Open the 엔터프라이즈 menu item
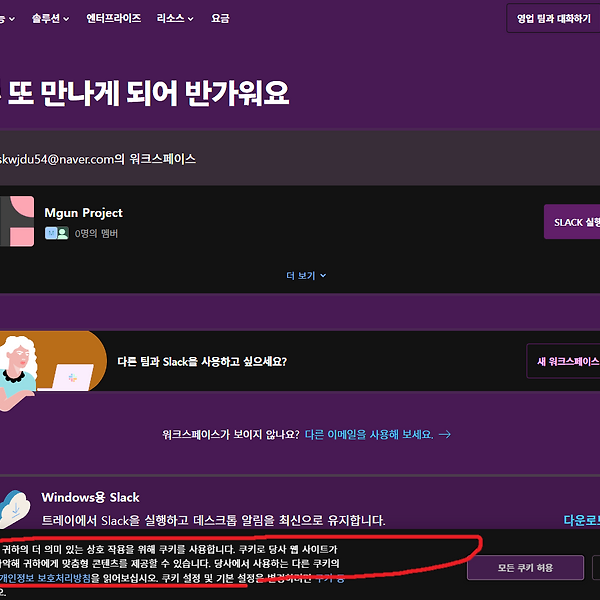600x600 pixels. tap(114, 18)
